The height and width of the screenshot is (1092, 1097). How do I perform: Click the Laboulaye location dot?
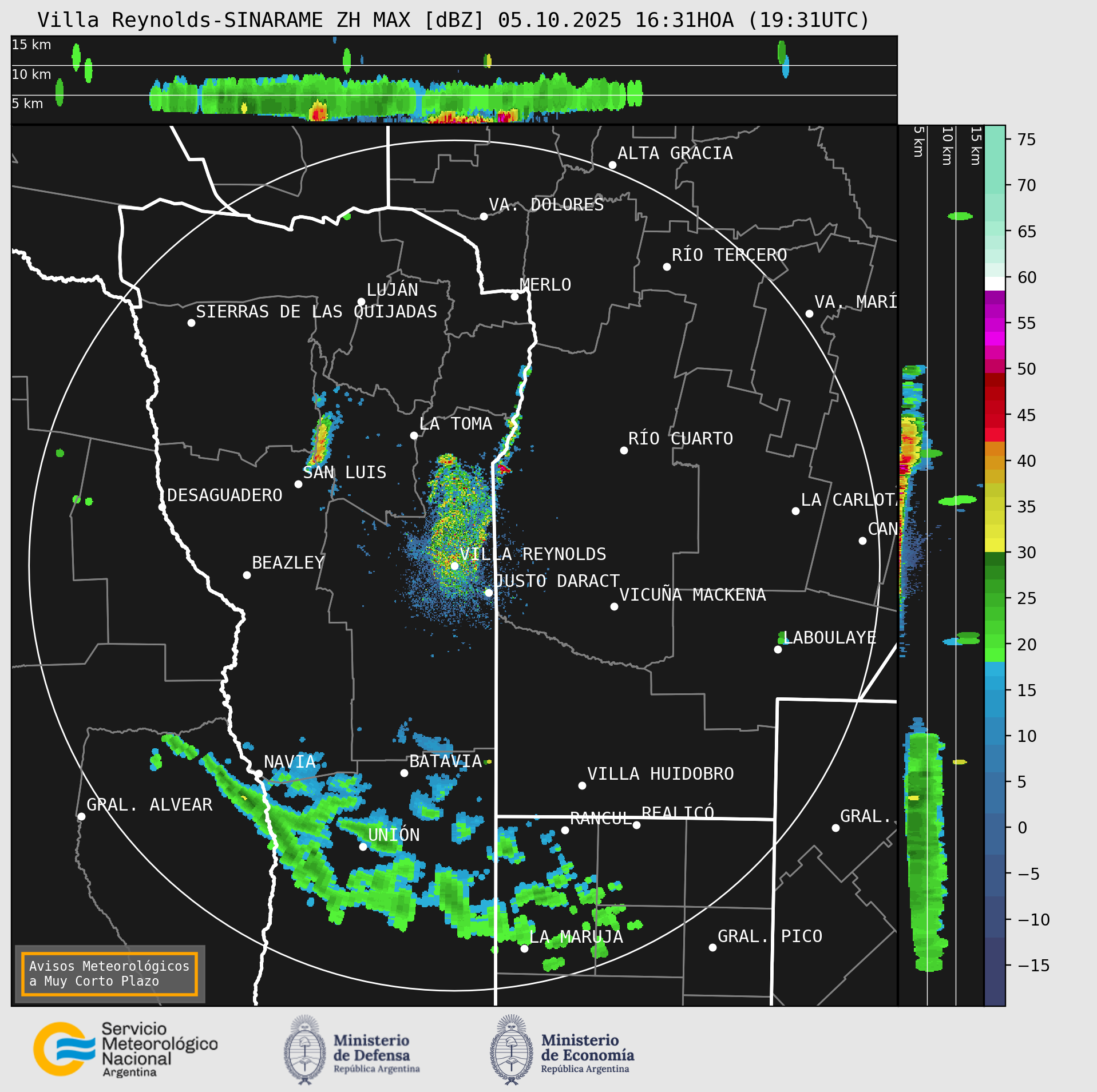point(778,650)
